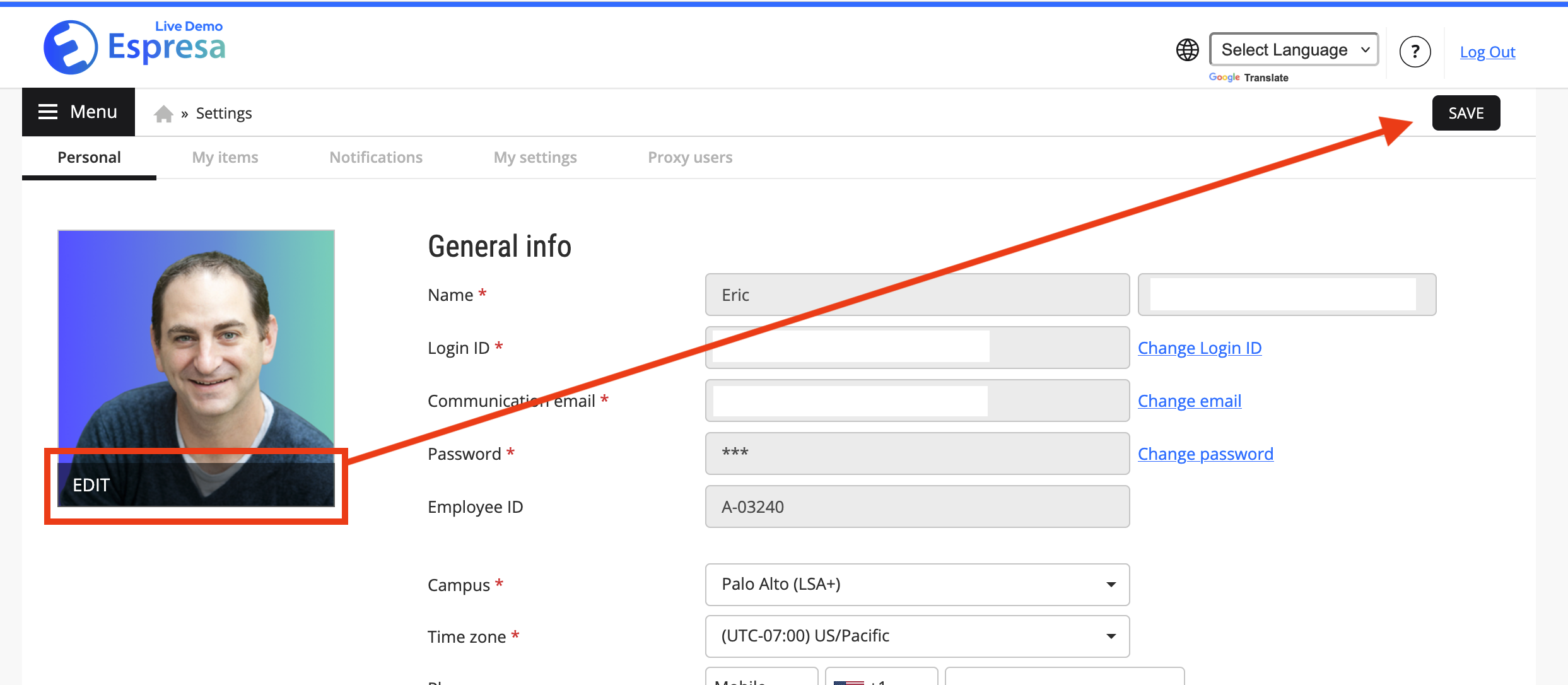Open the Notifications tab
Viewport: 1568px width, 685px height.
click(x=376, y=157)
